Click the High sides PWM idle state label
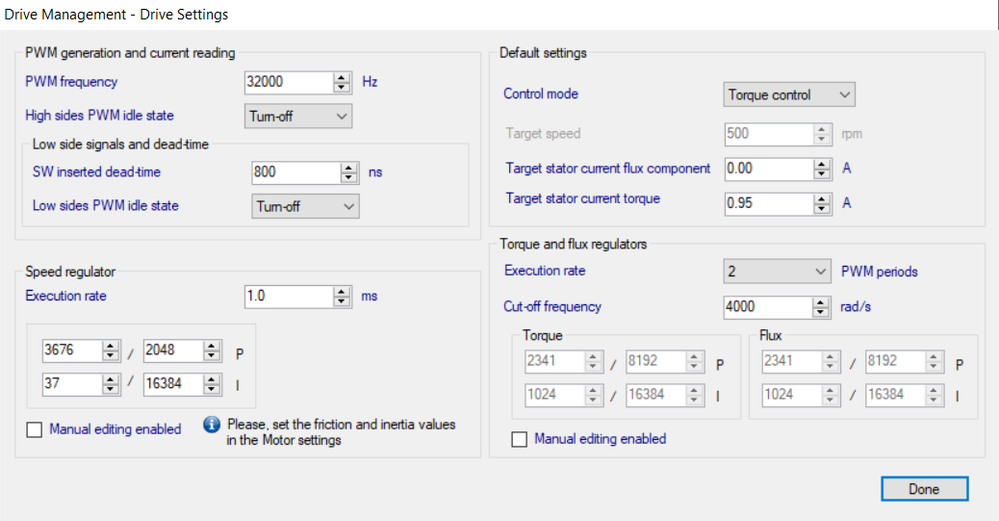Screen dimensions: 999x521 tap(99, 116)
